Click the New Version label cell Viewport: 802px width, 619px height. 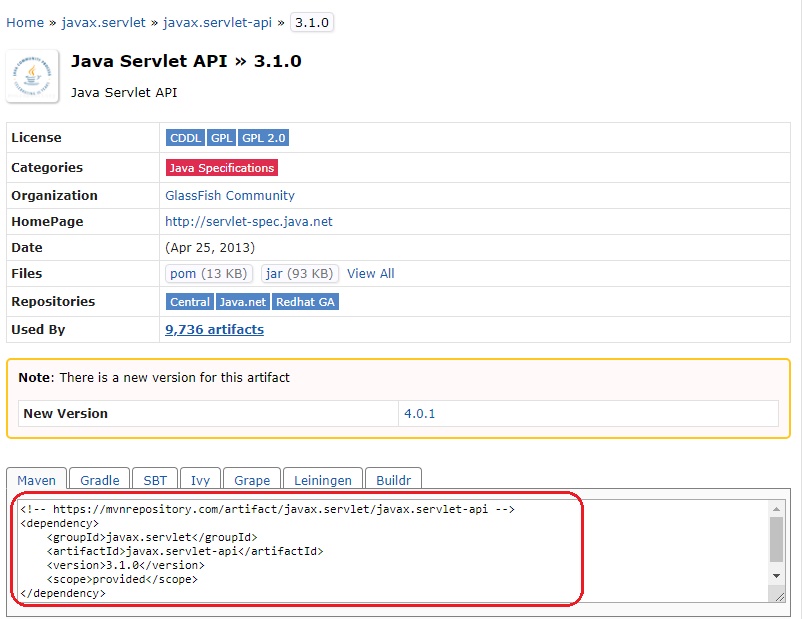[208, 413]
